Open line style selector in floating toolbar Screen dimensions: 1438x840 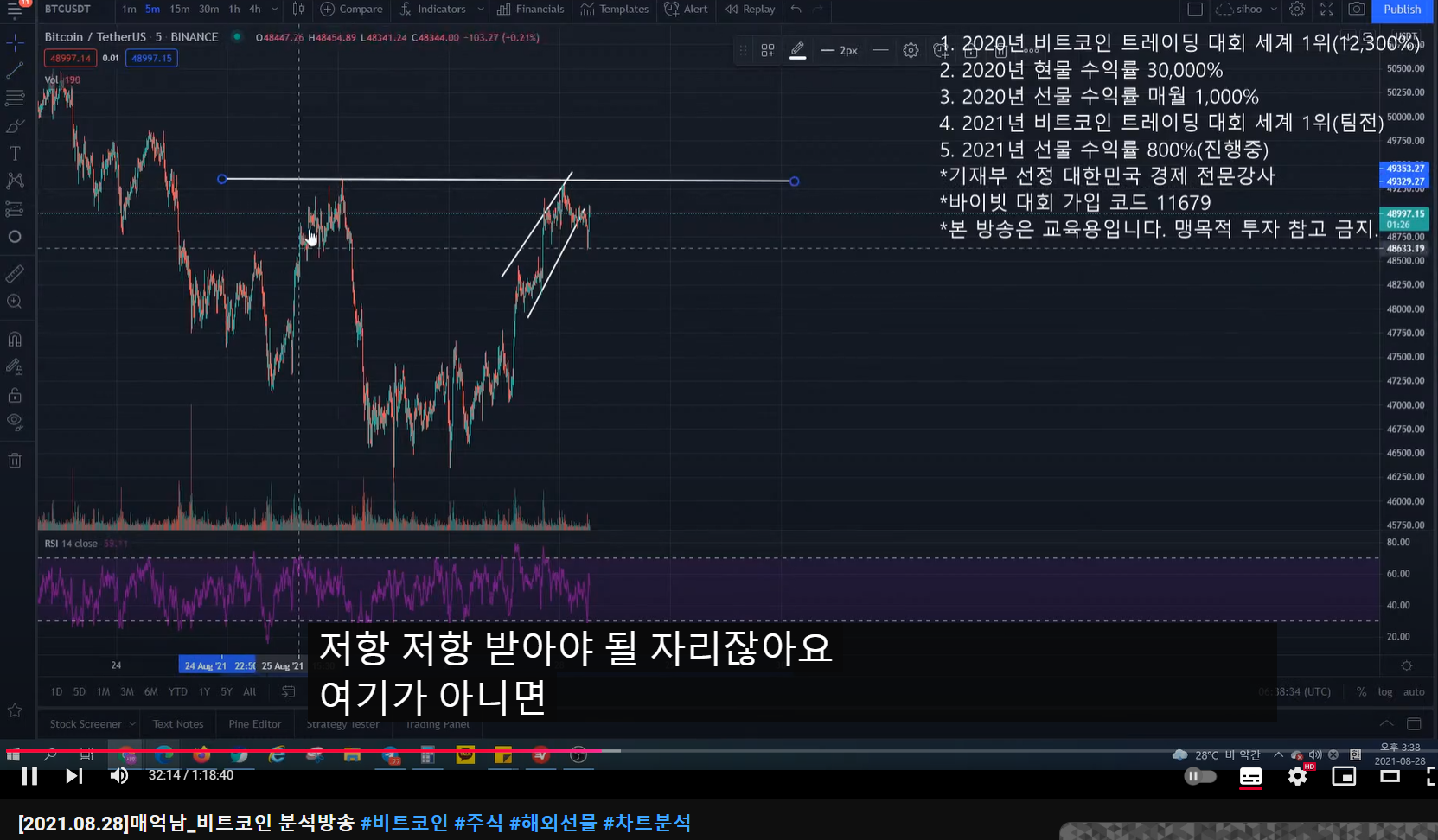880,51
